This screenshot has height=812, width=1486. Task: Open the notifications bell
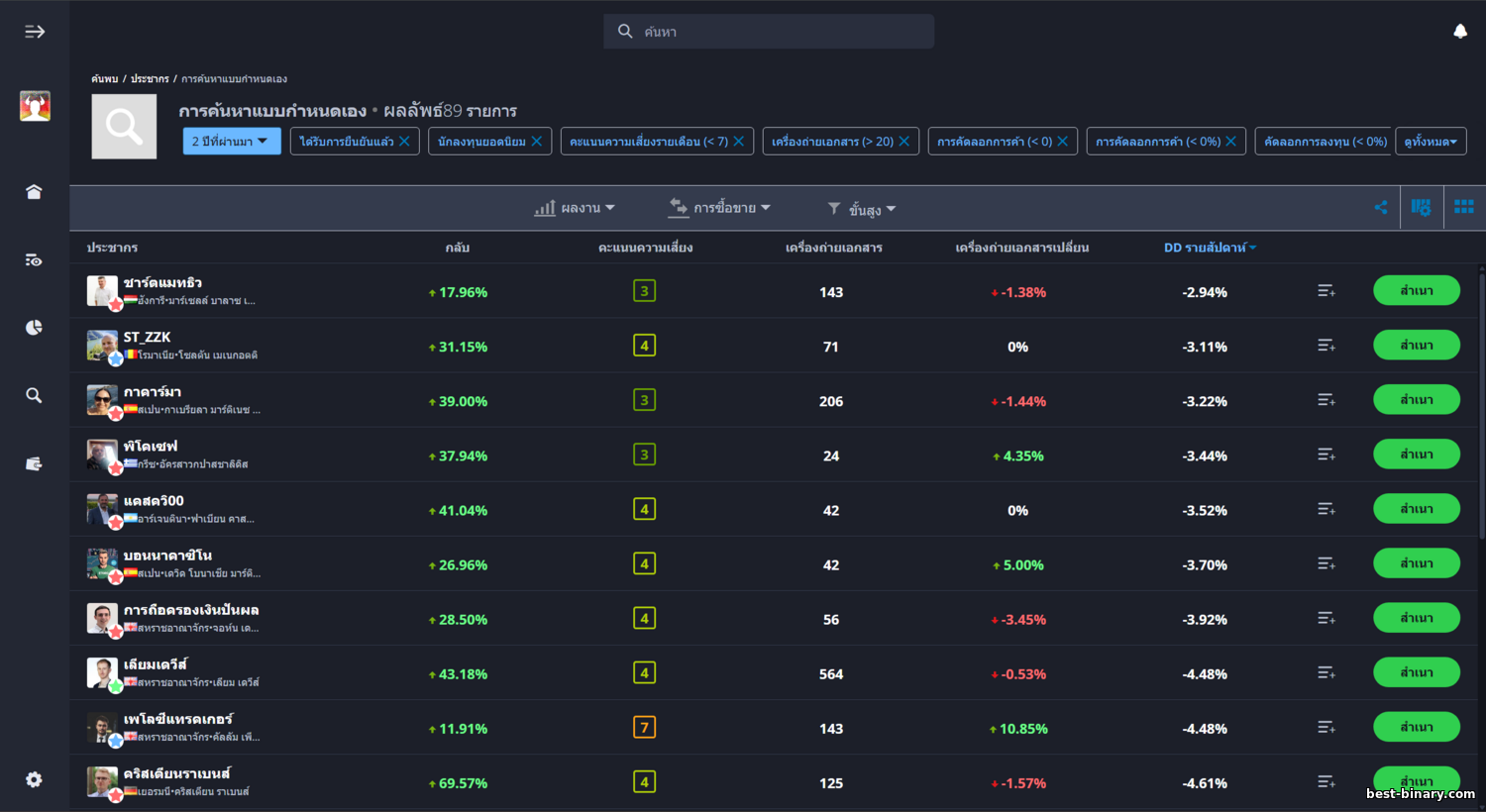point(1459,32)
